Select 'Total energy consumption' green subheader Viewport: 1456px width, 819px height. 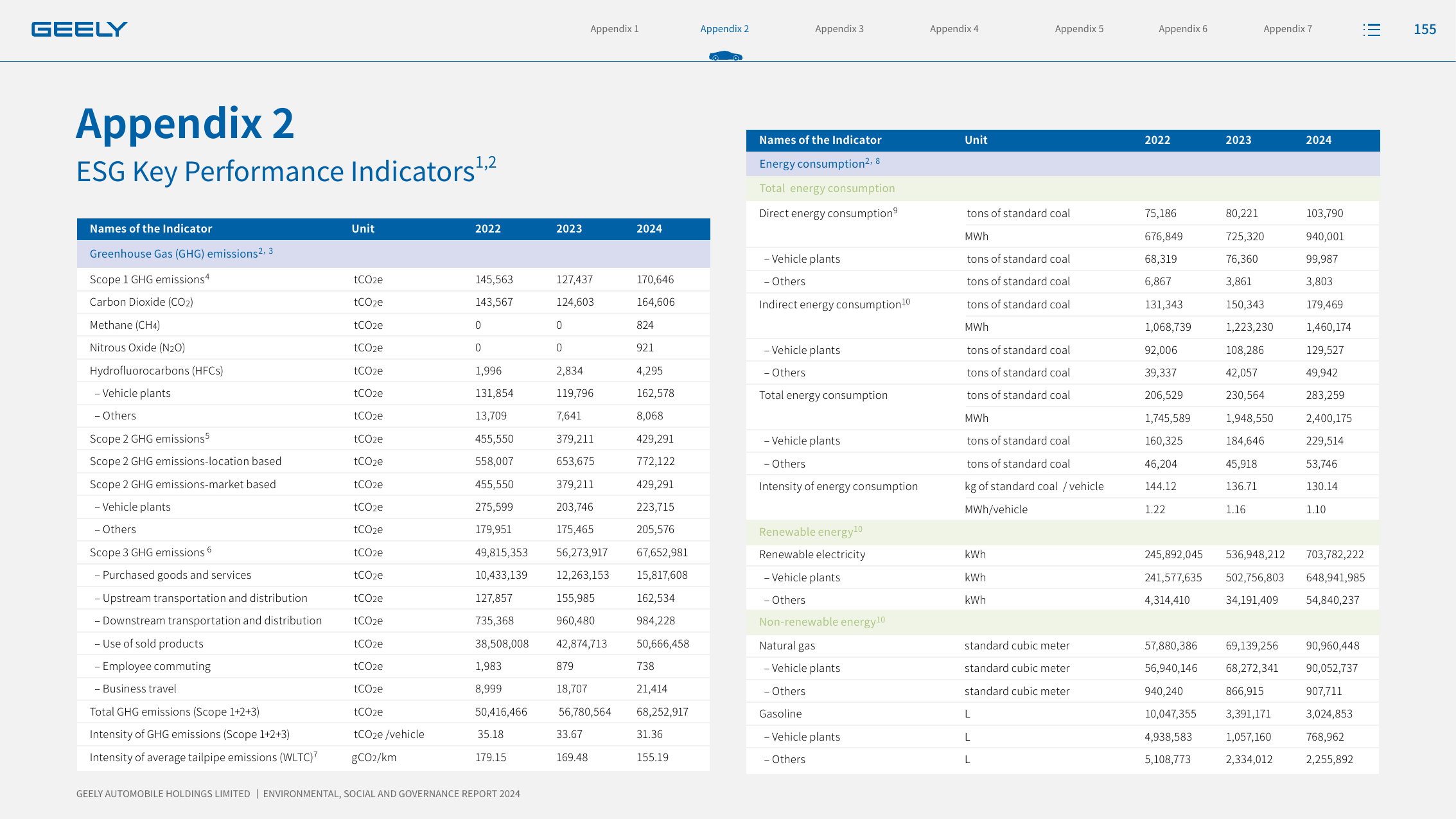[x=827, y=188]
